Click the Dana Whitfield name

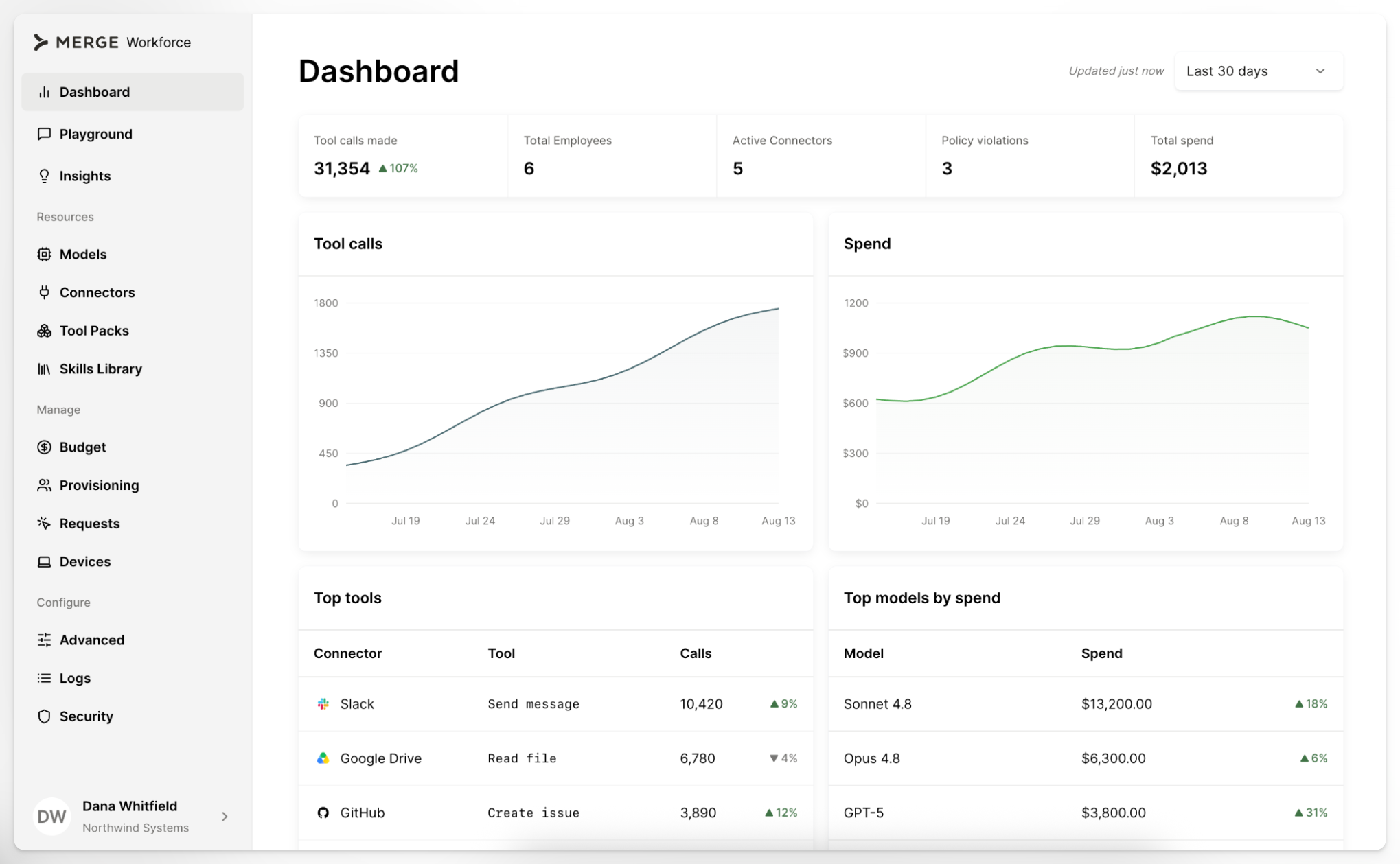coord(130,806)
